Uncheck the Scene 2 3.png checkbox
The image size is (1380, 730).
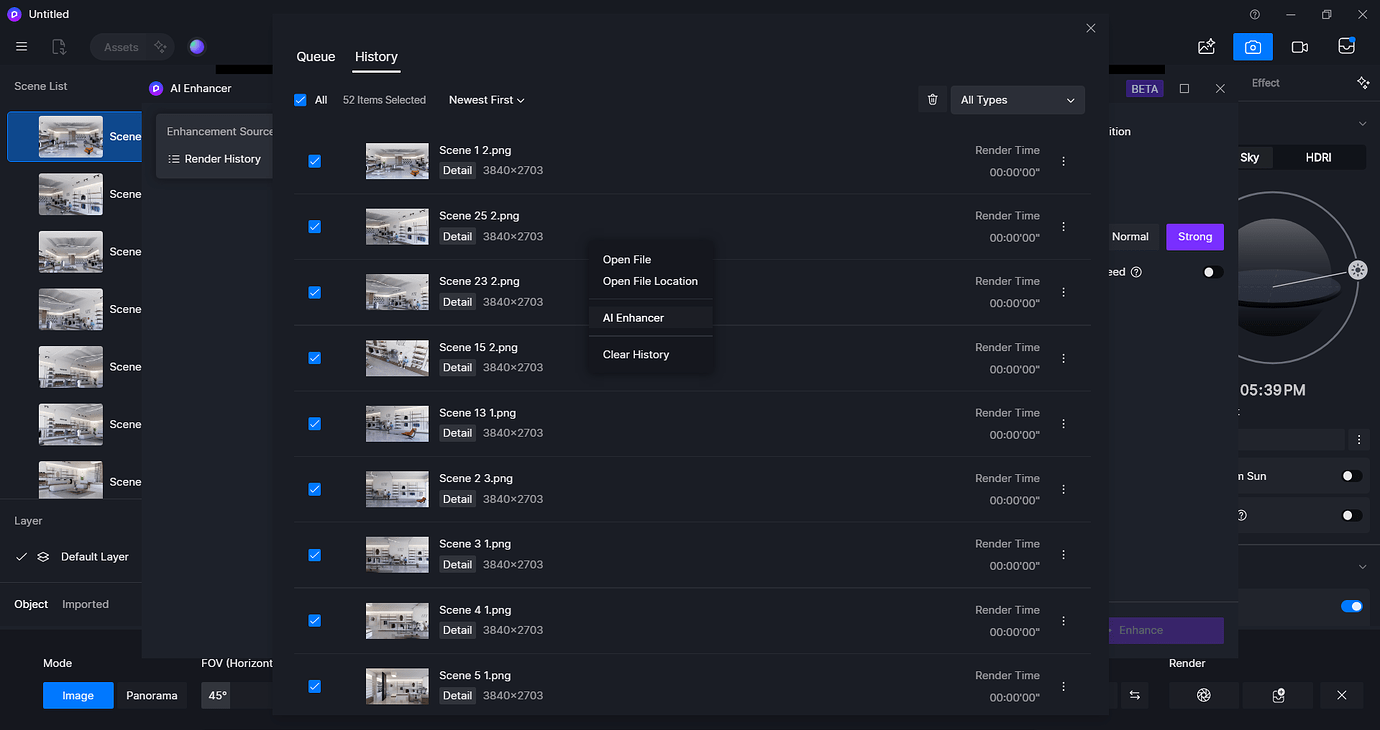click(315, 490)
